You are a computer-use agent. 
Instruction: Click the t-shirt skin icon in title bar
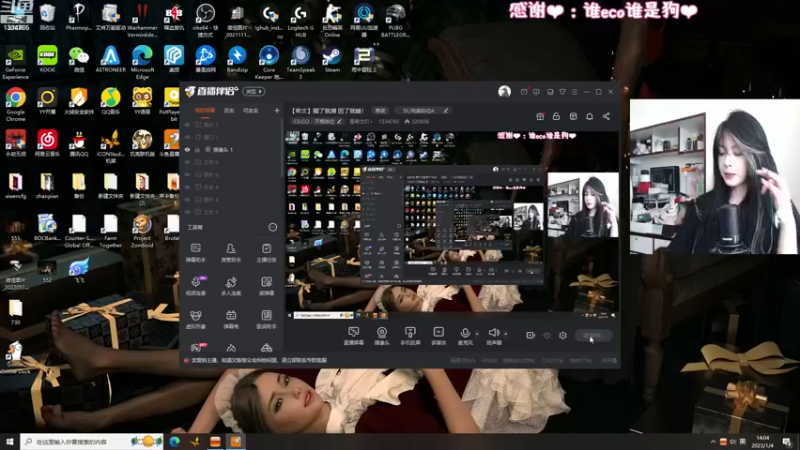coord(562,92)
